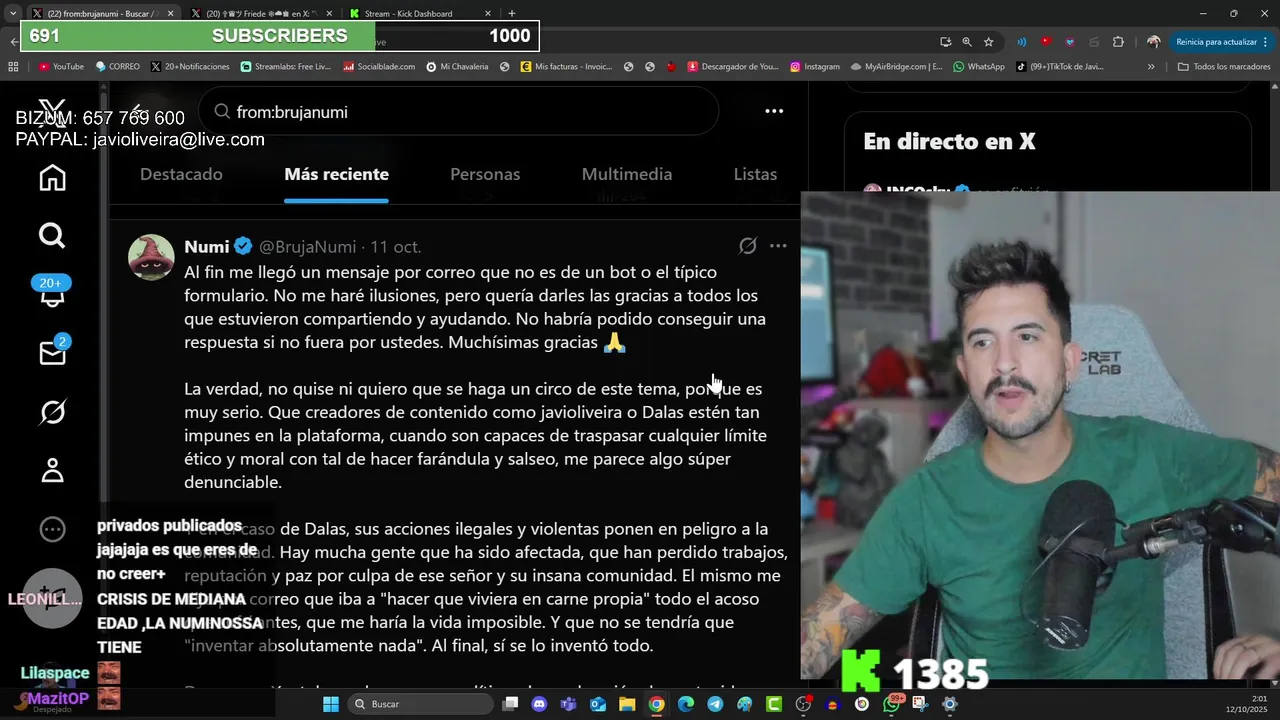Open the Windows Settings gear in taskbar
This screenshot has width=1280, height=720.
(949, 704)
